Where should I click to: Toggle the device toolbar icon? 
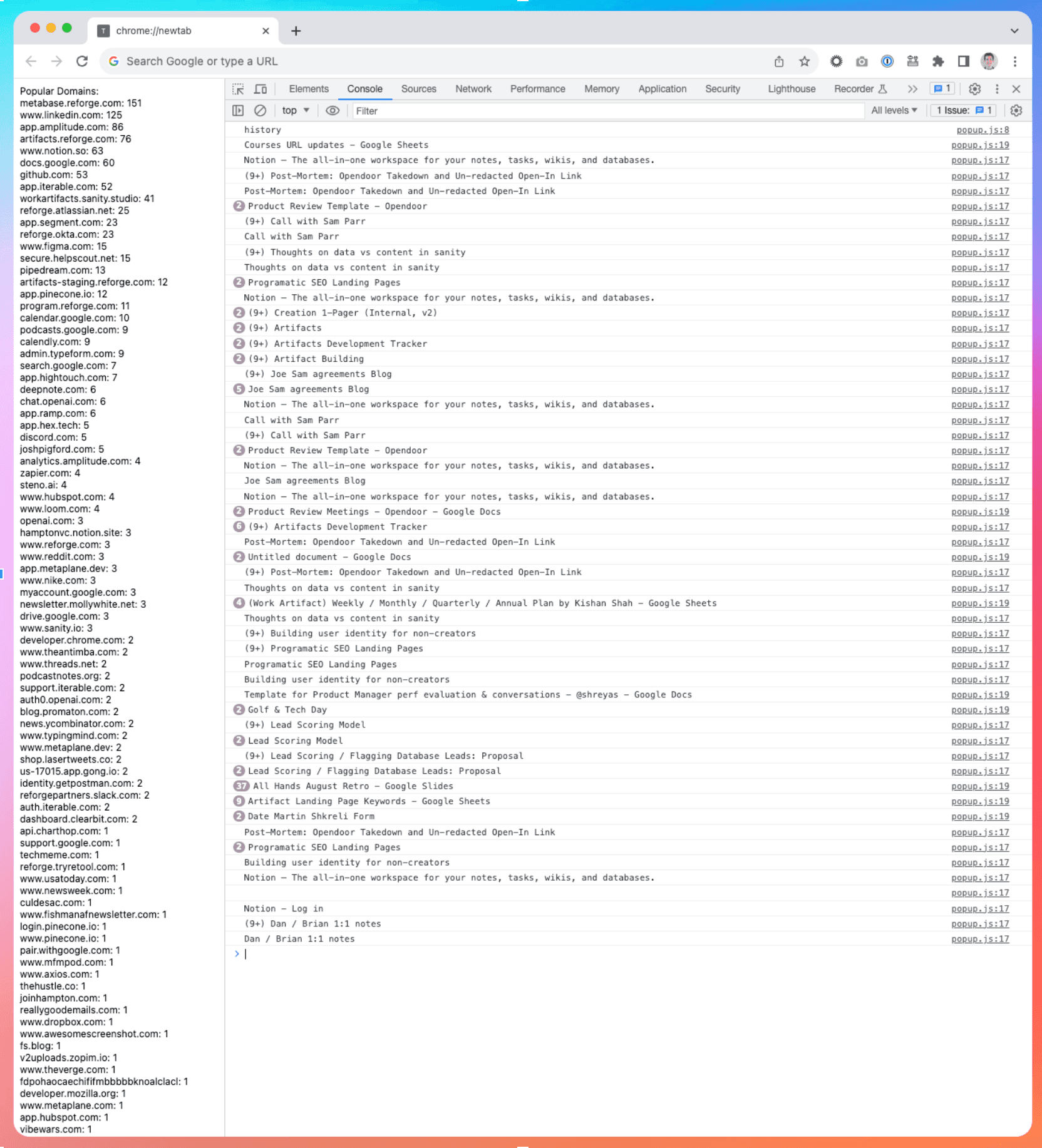coord(260,89)
